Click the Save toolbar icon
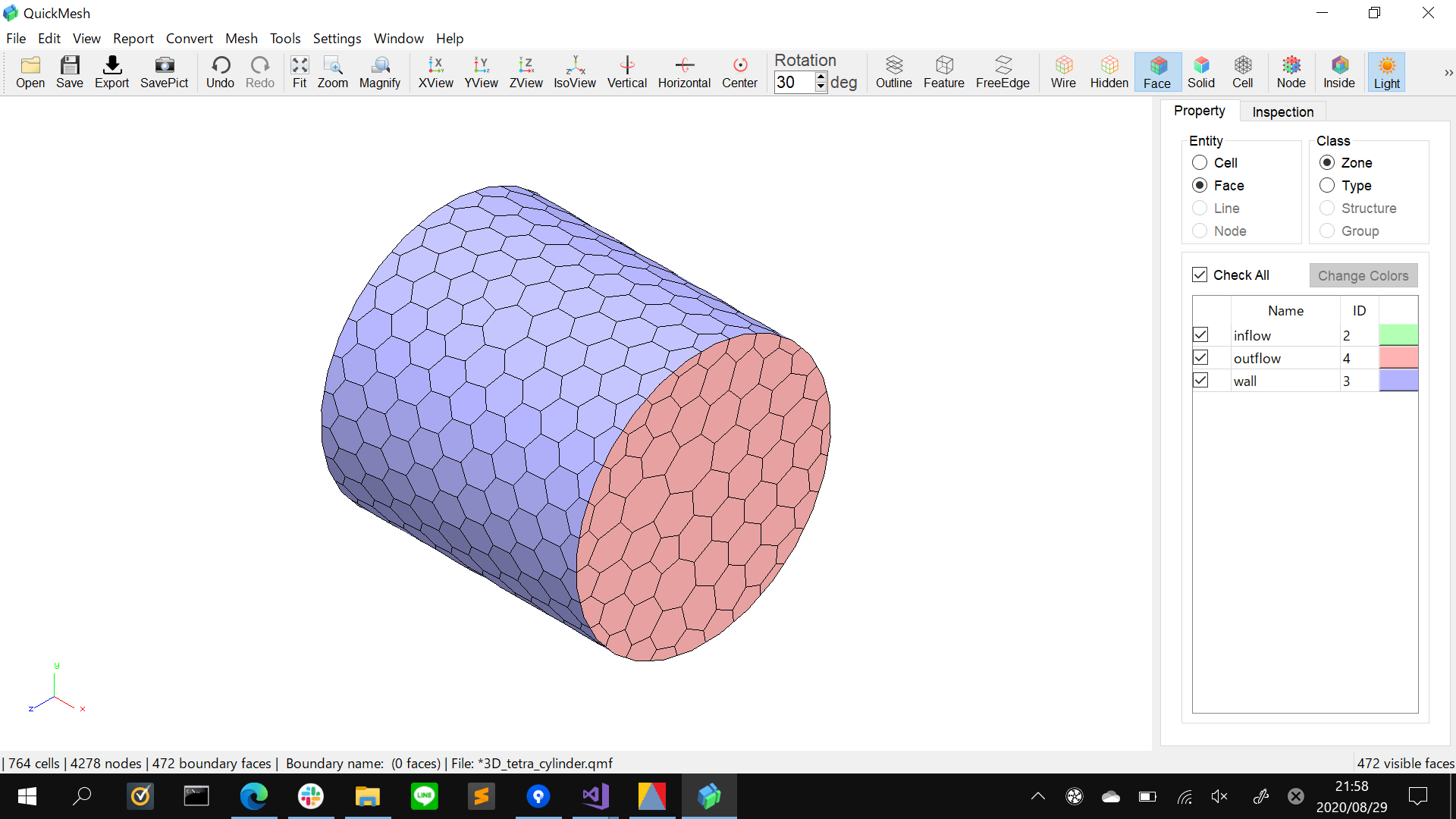This screenshot has width=1456, height=819. tap(70, 72)
